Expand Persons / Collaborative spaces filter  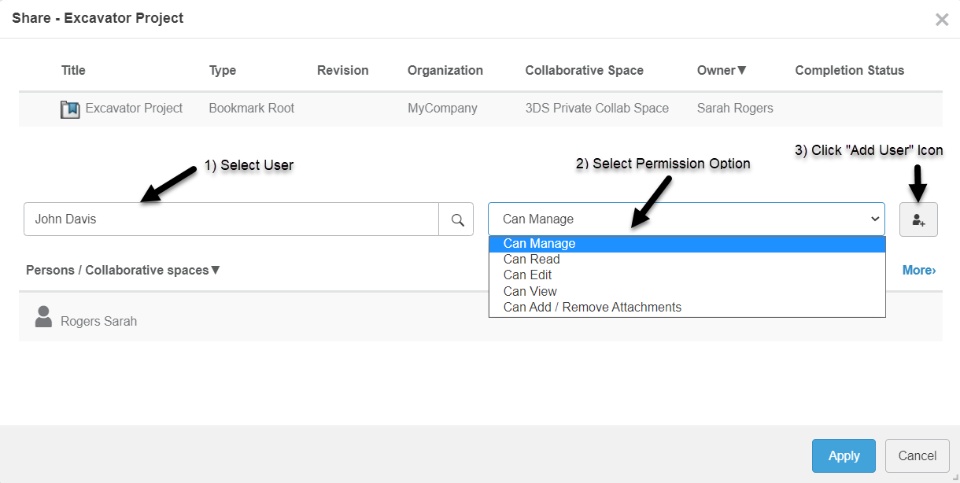click(x=215, y=270)
